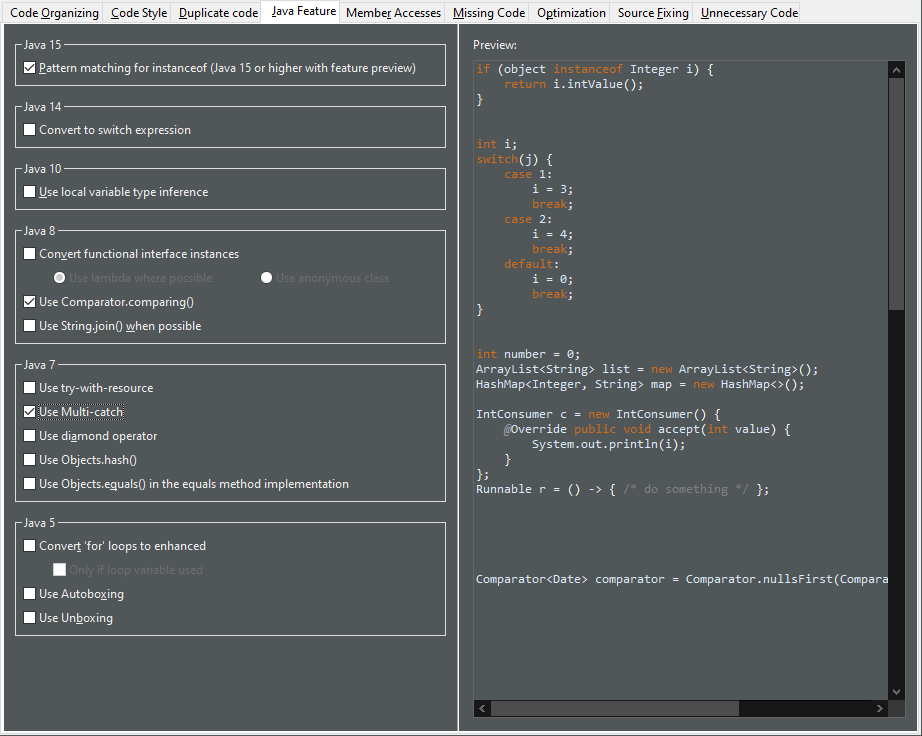Viewport: 922px width, 736px height.
Task: Enable the Use Autoboxing option
Action: coord(29,594)
